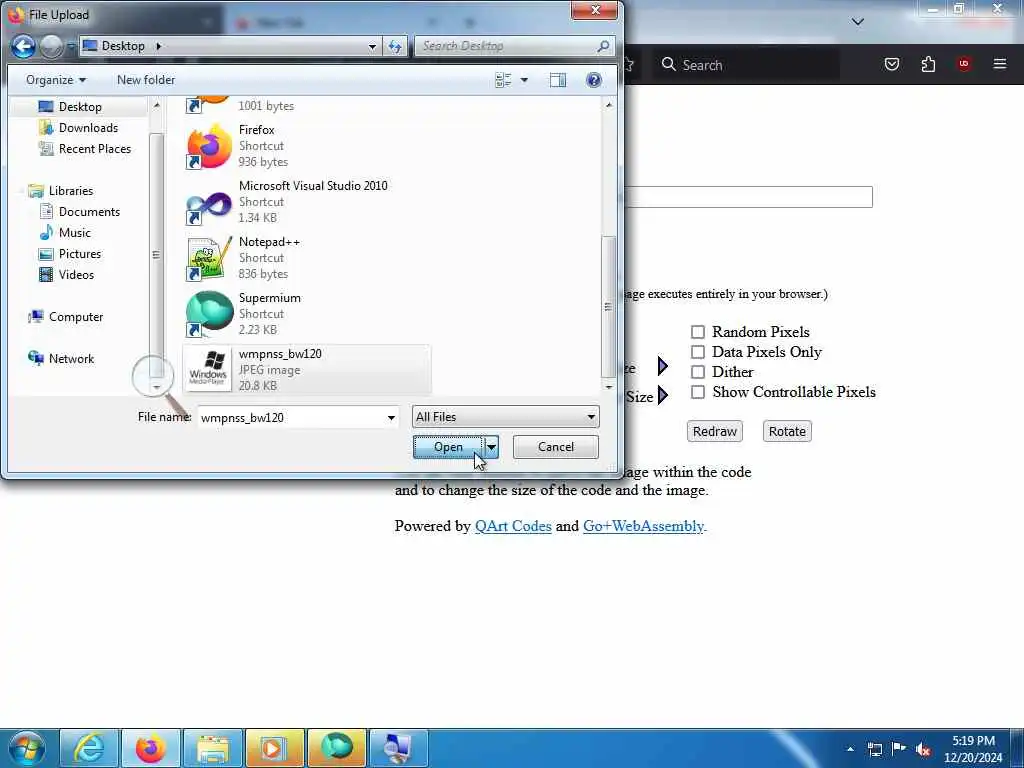Click the Open button
The image size is (1024, 768).
tap(448, 447)
